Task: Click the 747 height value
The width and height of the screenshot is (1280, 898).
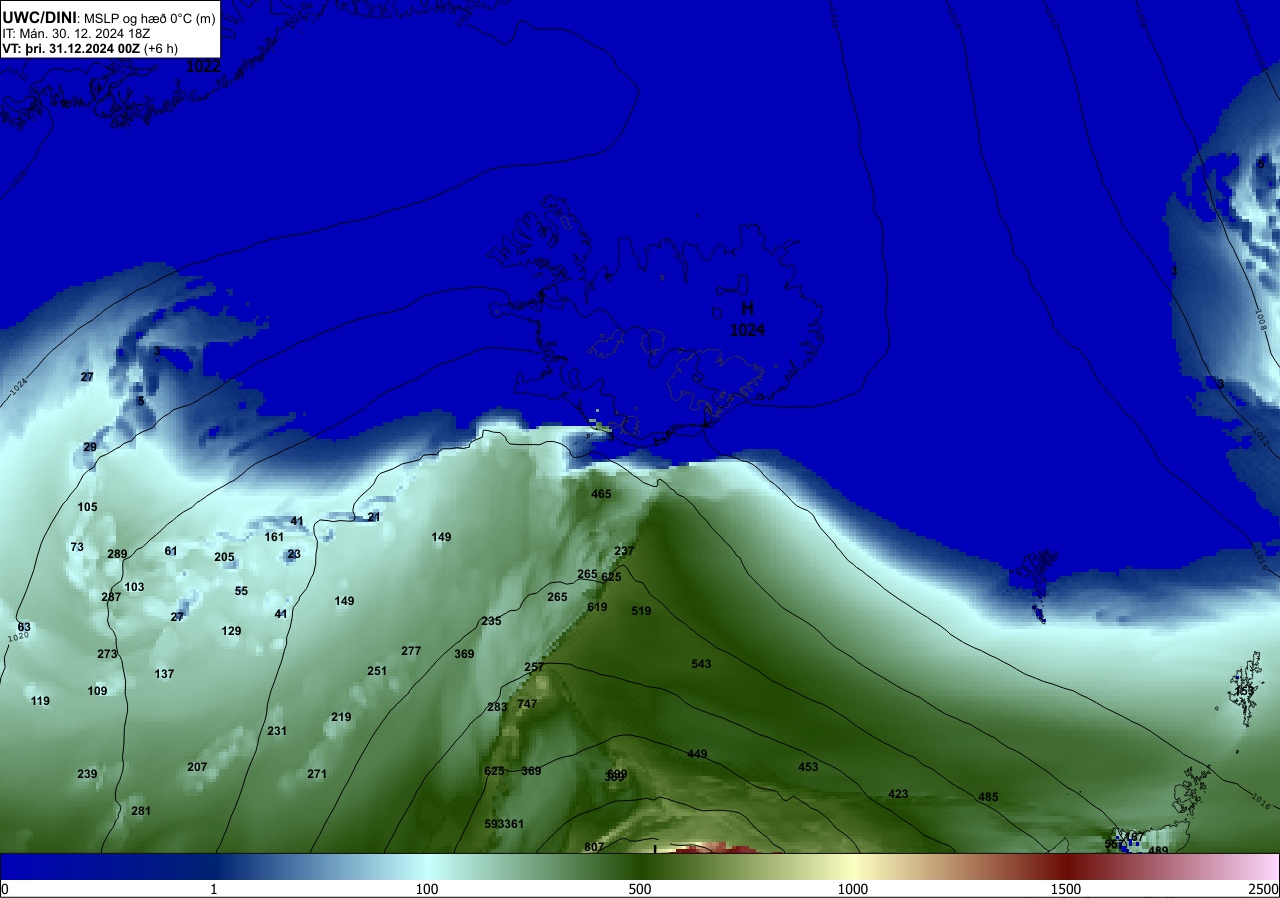Action: [527, 704]
